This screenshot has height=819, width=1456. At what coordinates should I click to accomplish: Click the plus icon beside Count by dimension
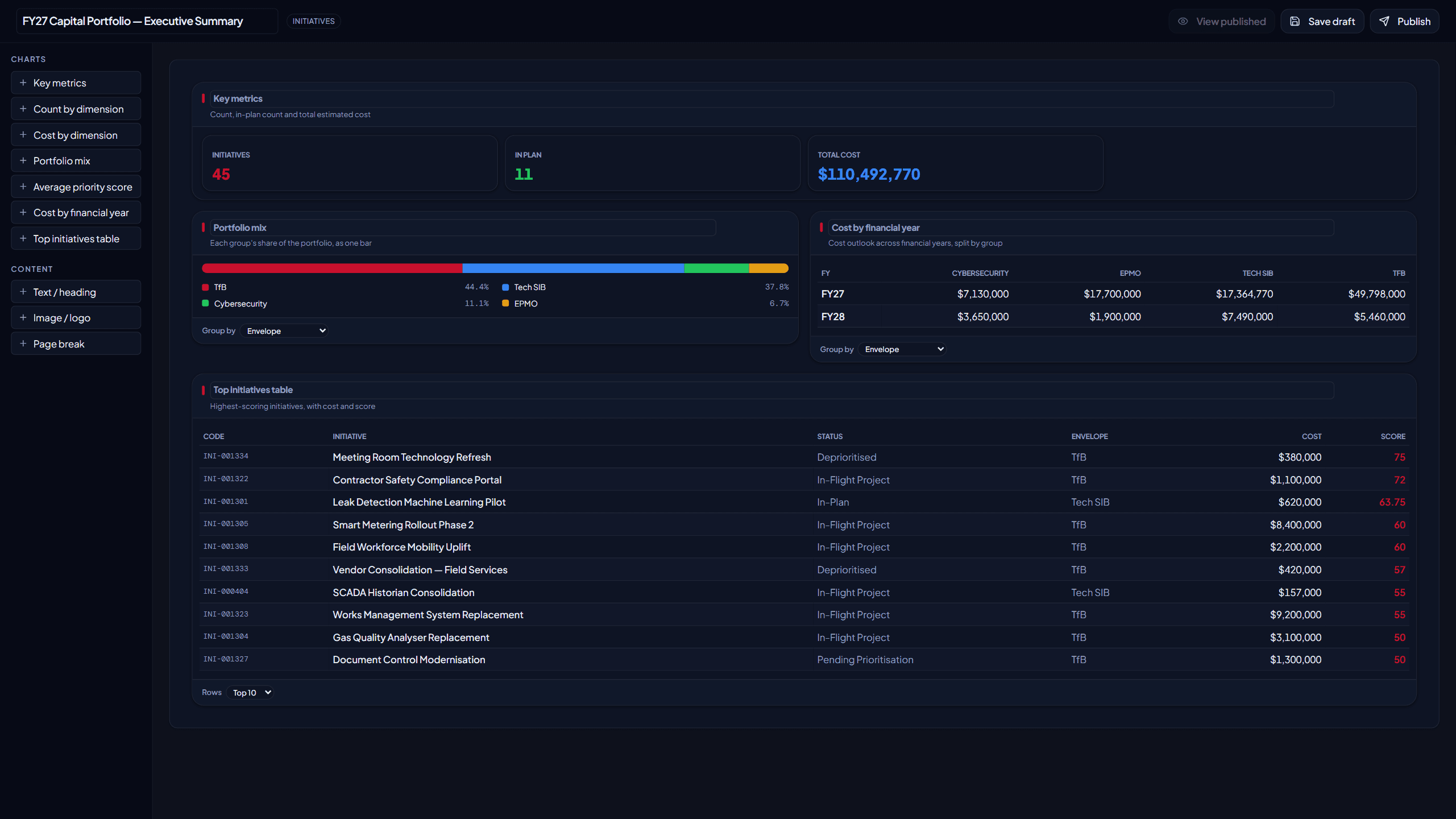click(x=23, y=109)
